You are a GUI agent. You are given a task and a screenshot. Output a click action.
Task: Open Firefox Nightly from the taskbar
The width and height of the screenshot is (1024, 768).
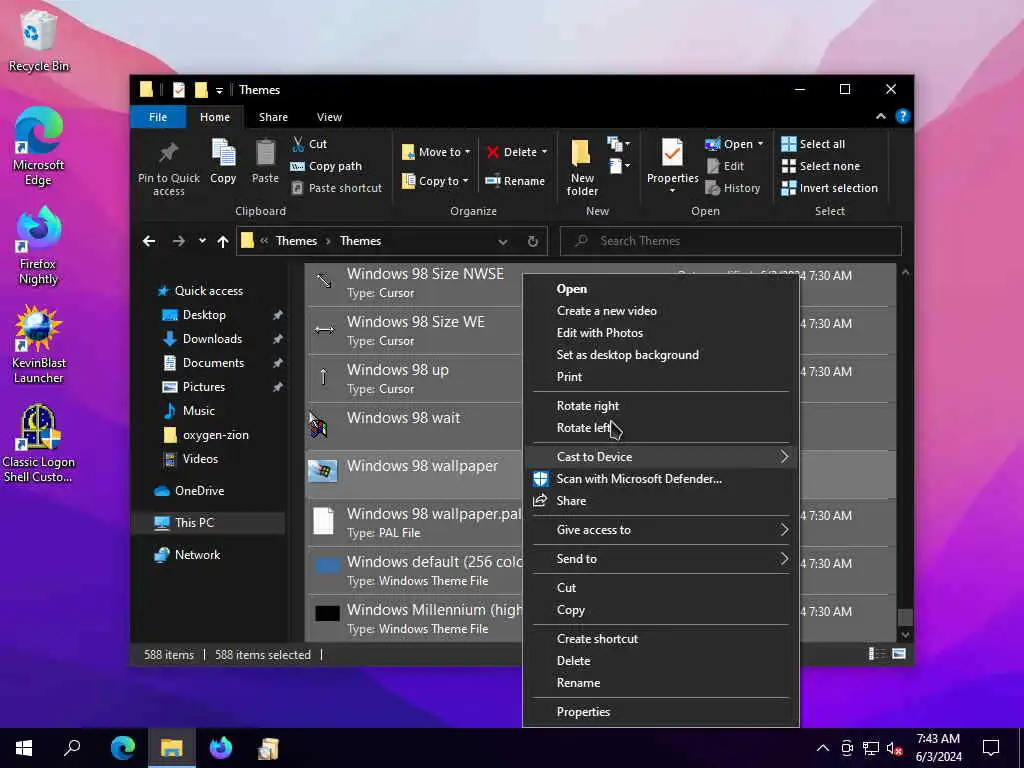(221, 748)
